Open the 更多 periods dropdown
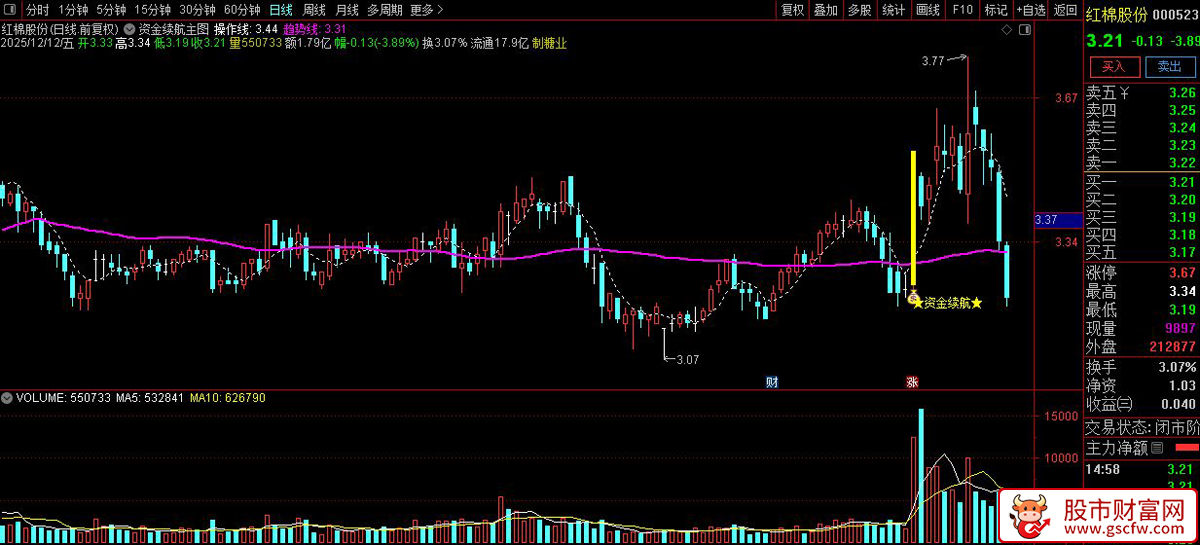1200x545 pixels. [427, 10]
